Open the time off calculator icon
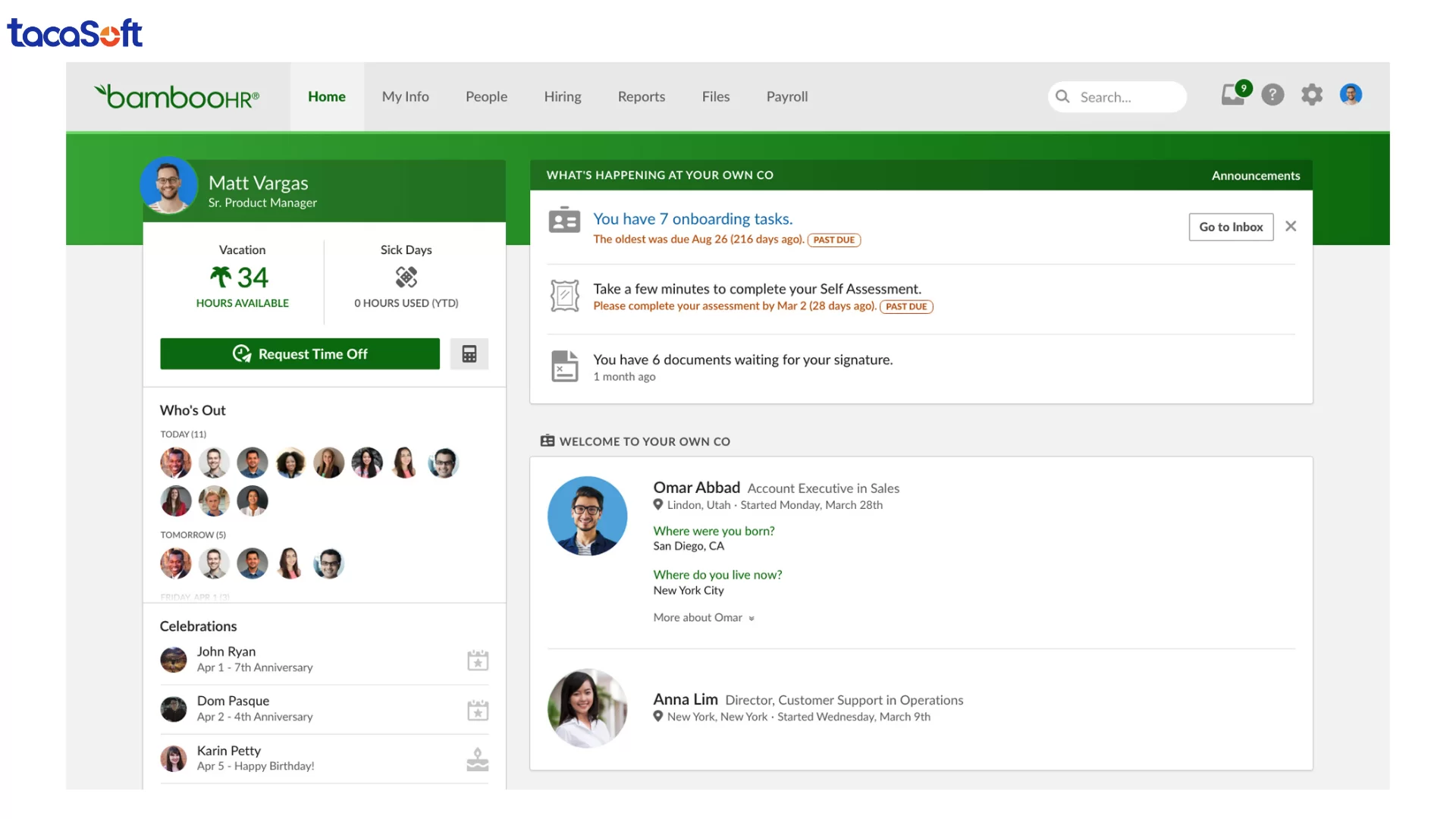1456x819 pixels. (469, 354)
